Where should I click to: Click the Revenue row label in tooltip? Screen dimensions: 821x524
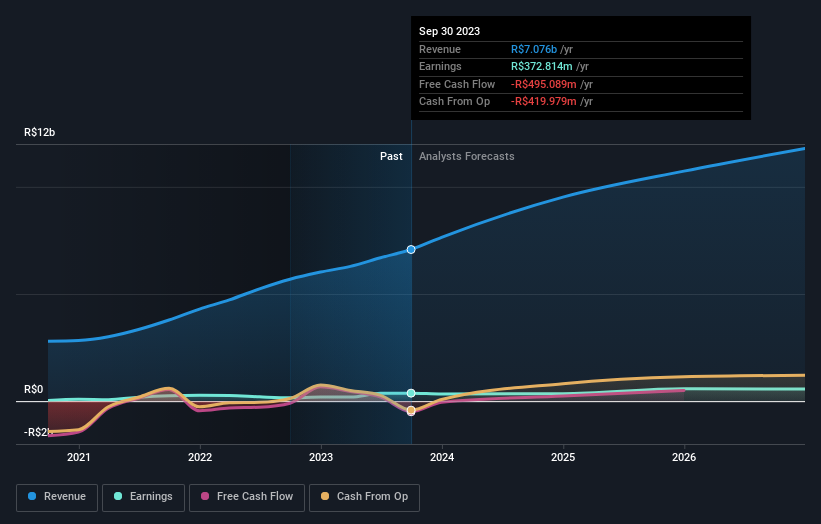(440, 49)
